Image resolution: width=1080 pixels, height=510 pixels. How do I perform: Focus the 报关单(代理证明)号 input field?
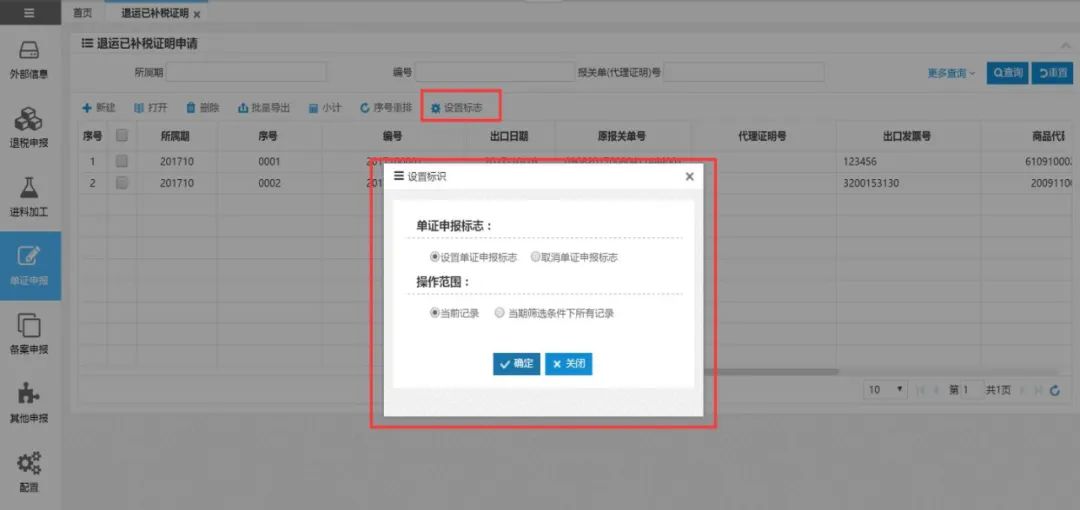[744, 72]
